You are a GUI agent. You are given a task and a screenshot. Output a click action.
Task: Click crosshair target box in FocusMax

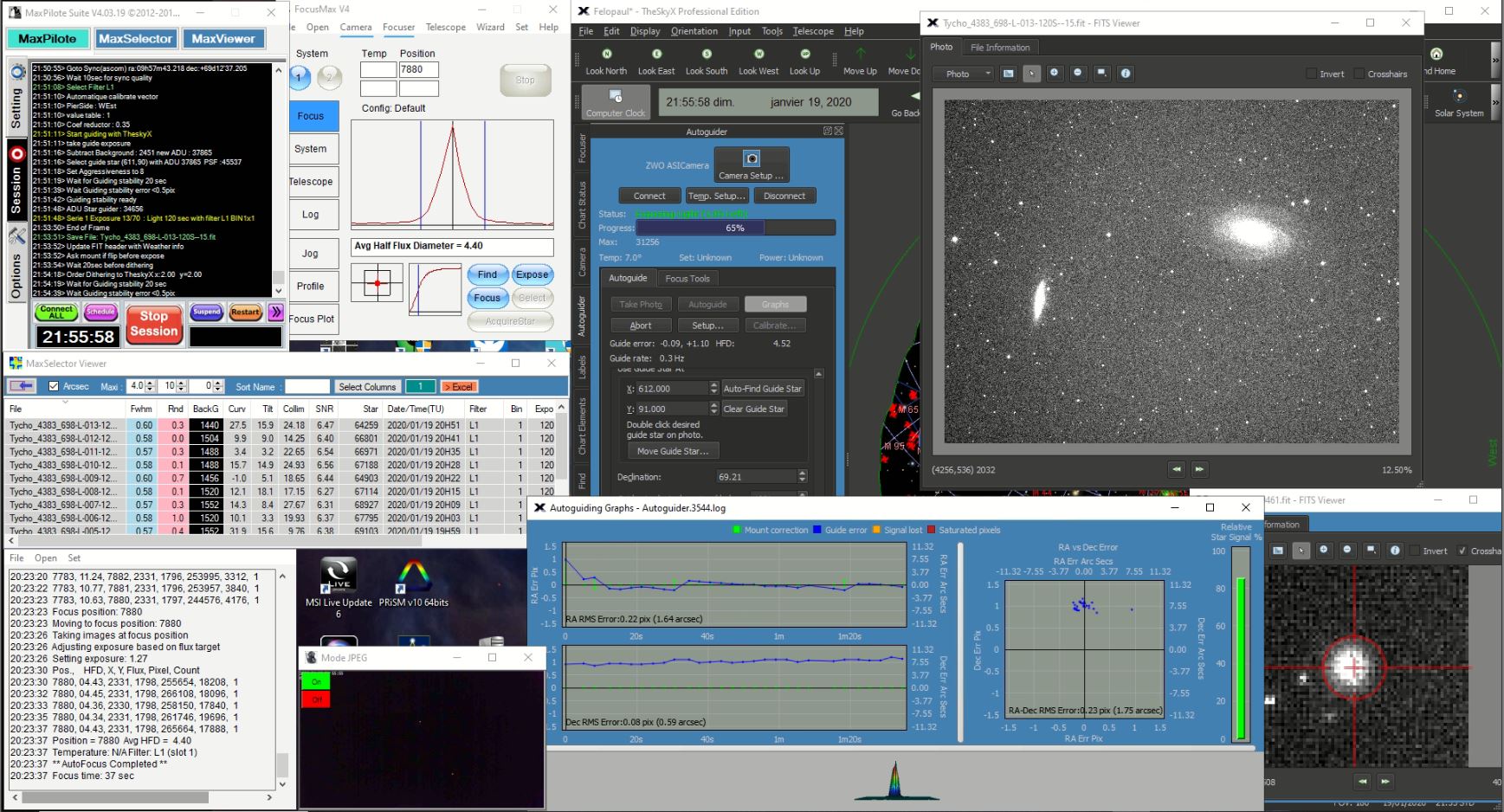[377, 283]
